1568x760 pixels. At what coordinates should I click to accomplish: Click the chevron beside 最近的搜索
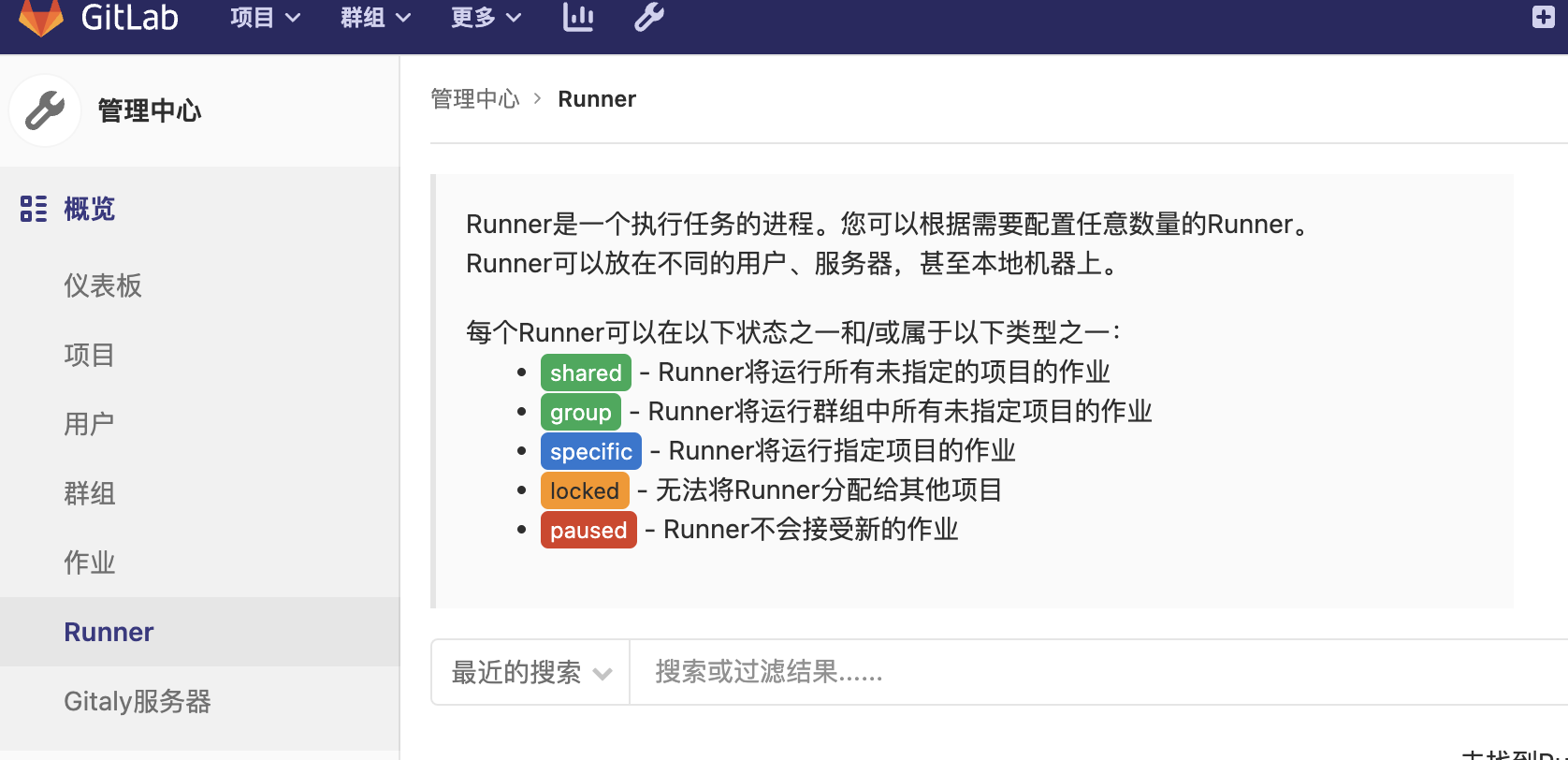(x=603, y=674)
